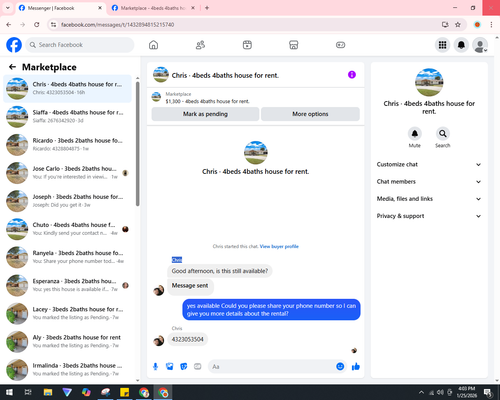Expand the Chat members section
Image resolution: width=500 pixels, height=400 pixels.
[429, 182]
